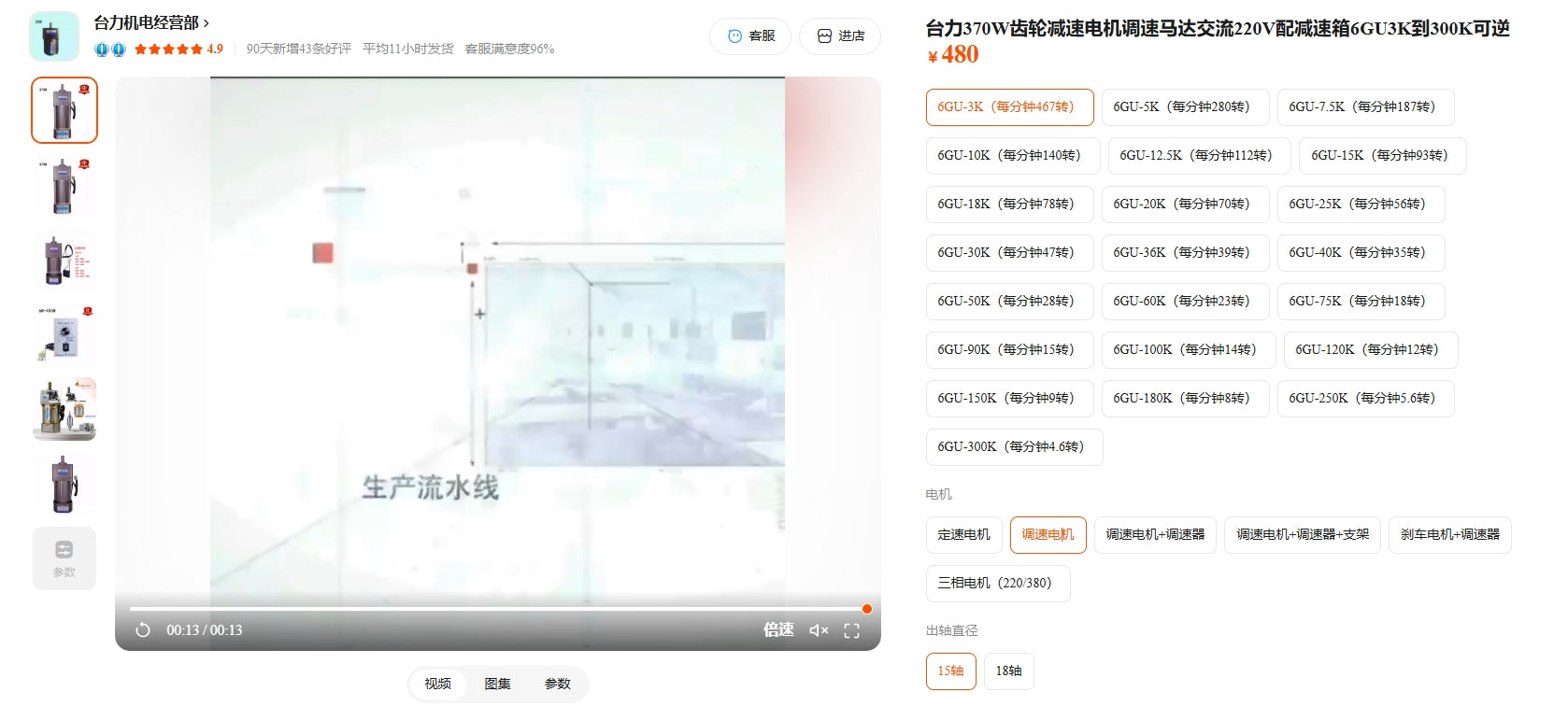Select the multiple motors group thumbnail
1568x706 pixels.
coord(64,409)
